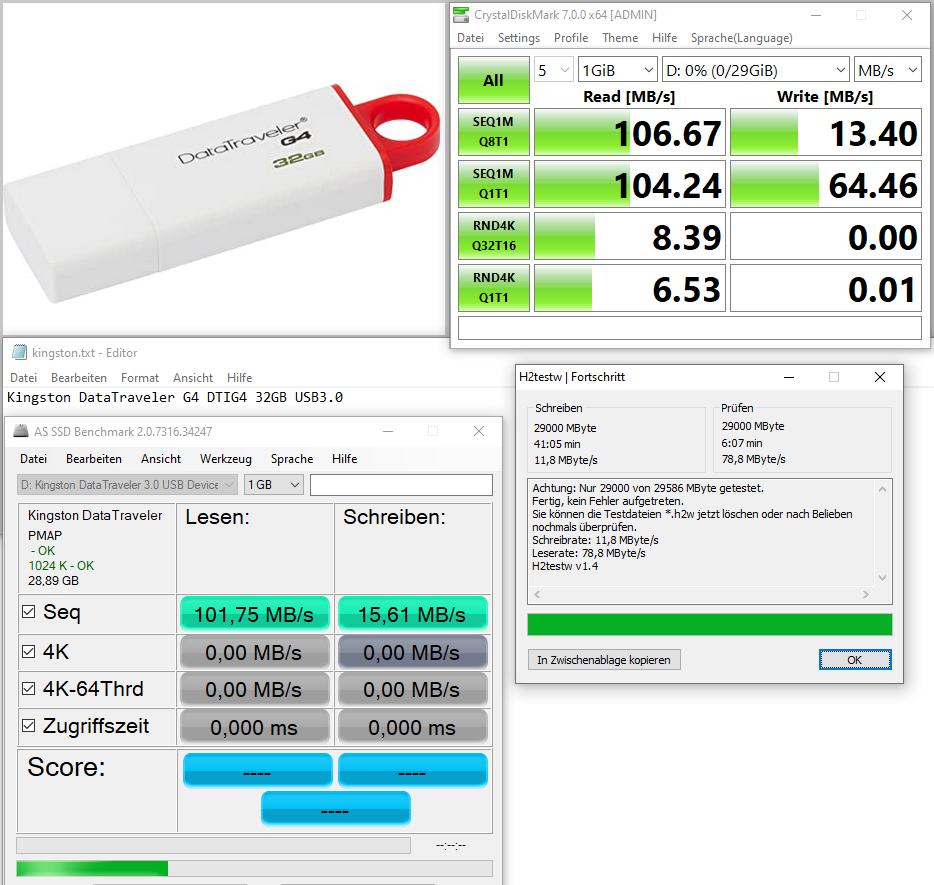934x885 pixels.
Task: Close the CrystalDiskMark window
Action: (x=907, y=15)
